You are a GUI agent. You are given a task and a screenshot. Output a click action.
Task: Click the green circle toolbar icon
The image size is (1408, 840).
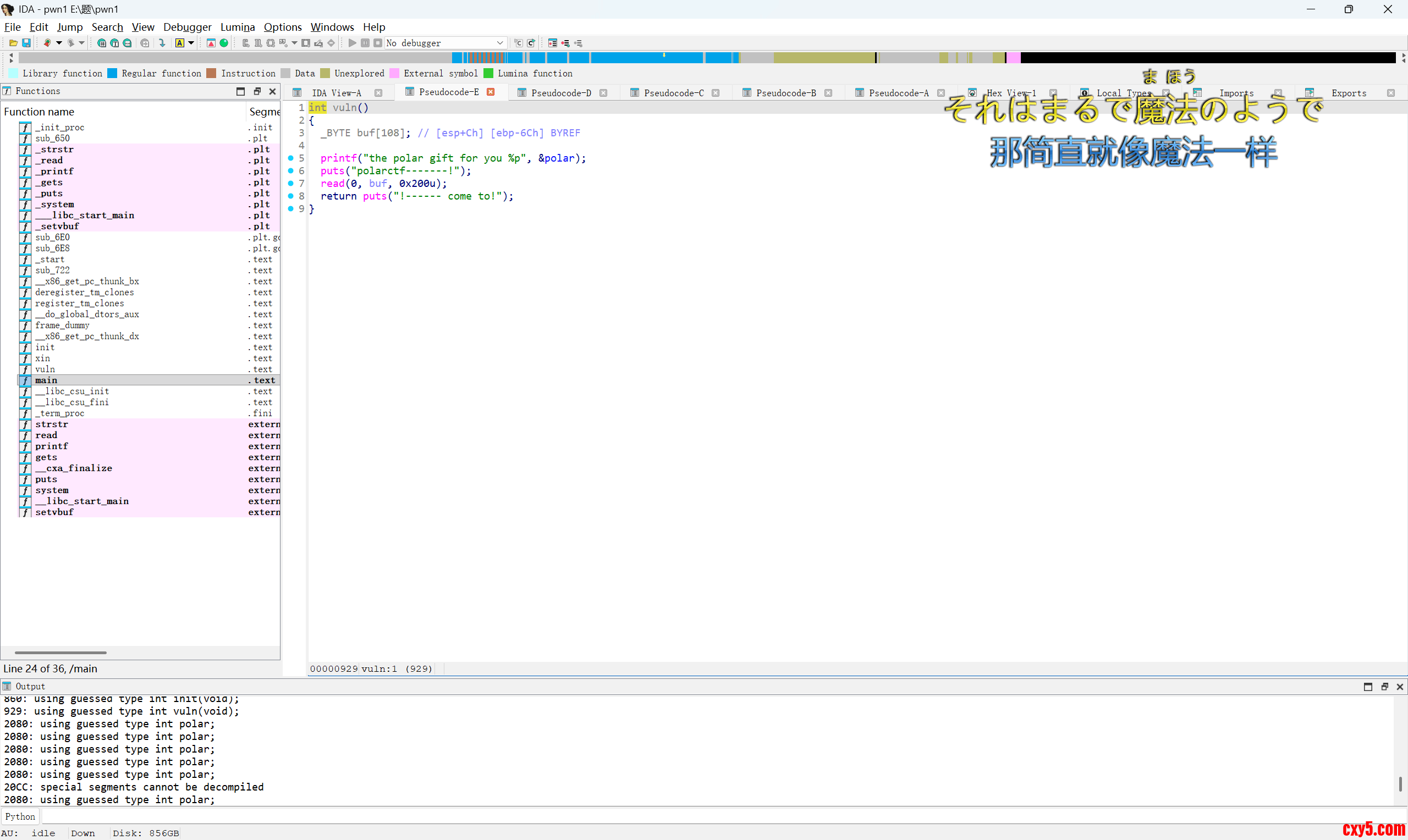pos(224,43)
